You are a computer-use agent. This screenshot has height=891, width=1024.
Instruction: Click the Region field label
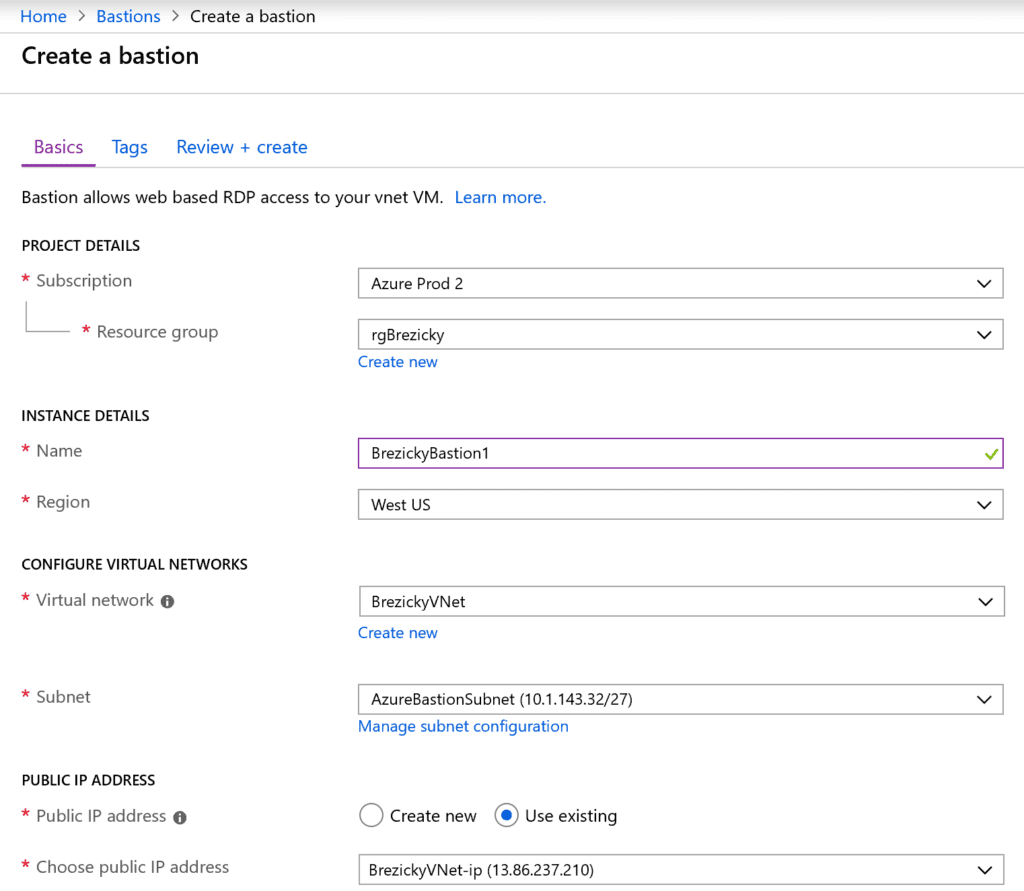point(63,502)
